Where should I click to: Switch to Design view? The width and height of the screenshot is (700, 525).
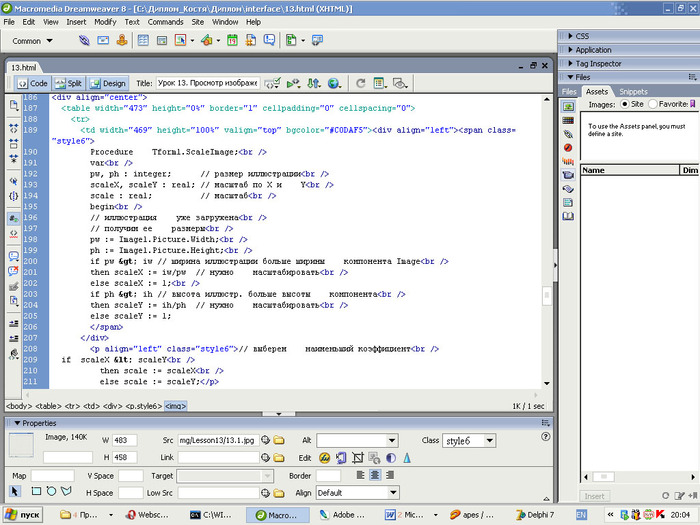[108, 83]
